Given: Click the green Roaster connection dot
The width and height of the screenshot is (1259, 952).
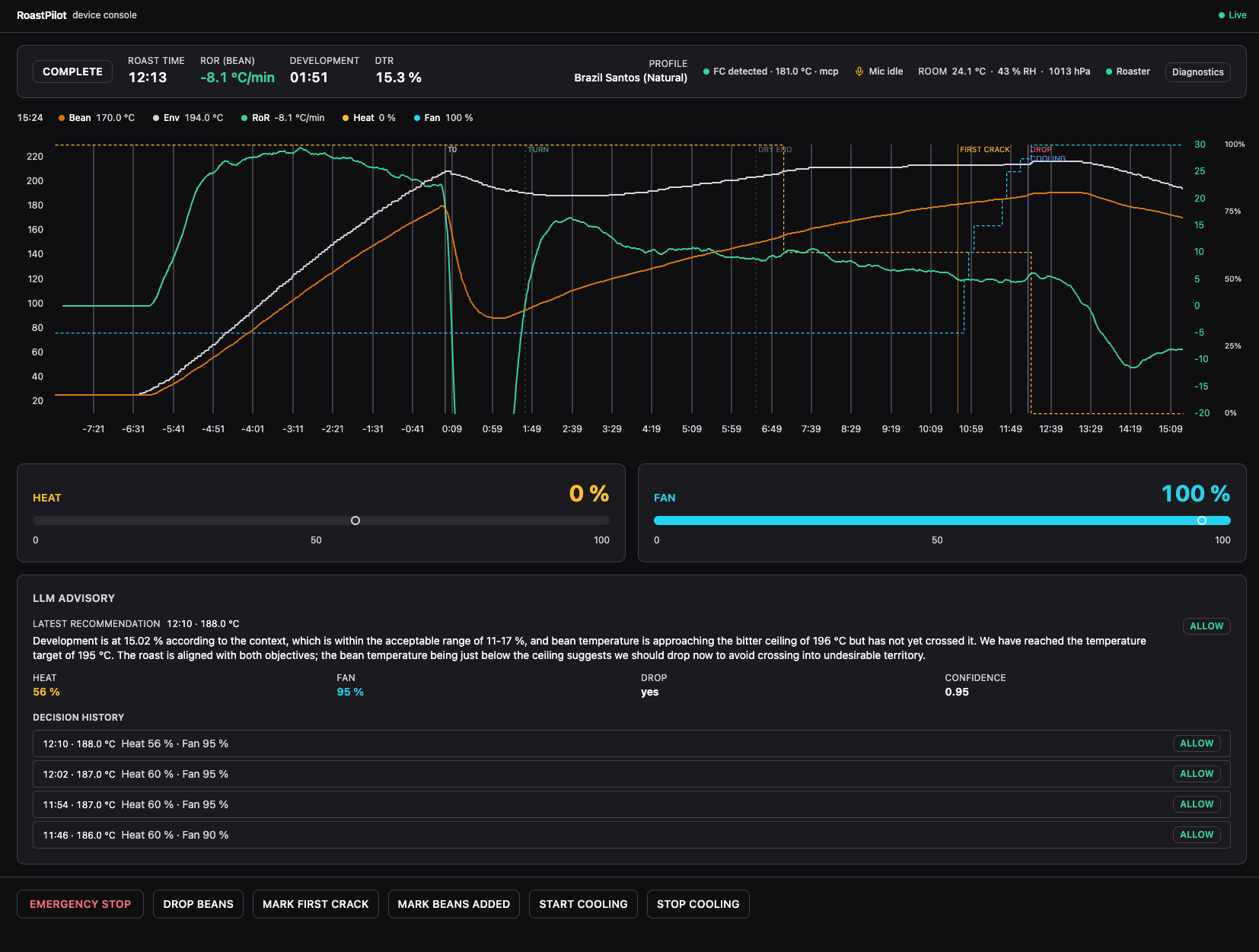Looking at the screenshot, I should (1109, 72).
